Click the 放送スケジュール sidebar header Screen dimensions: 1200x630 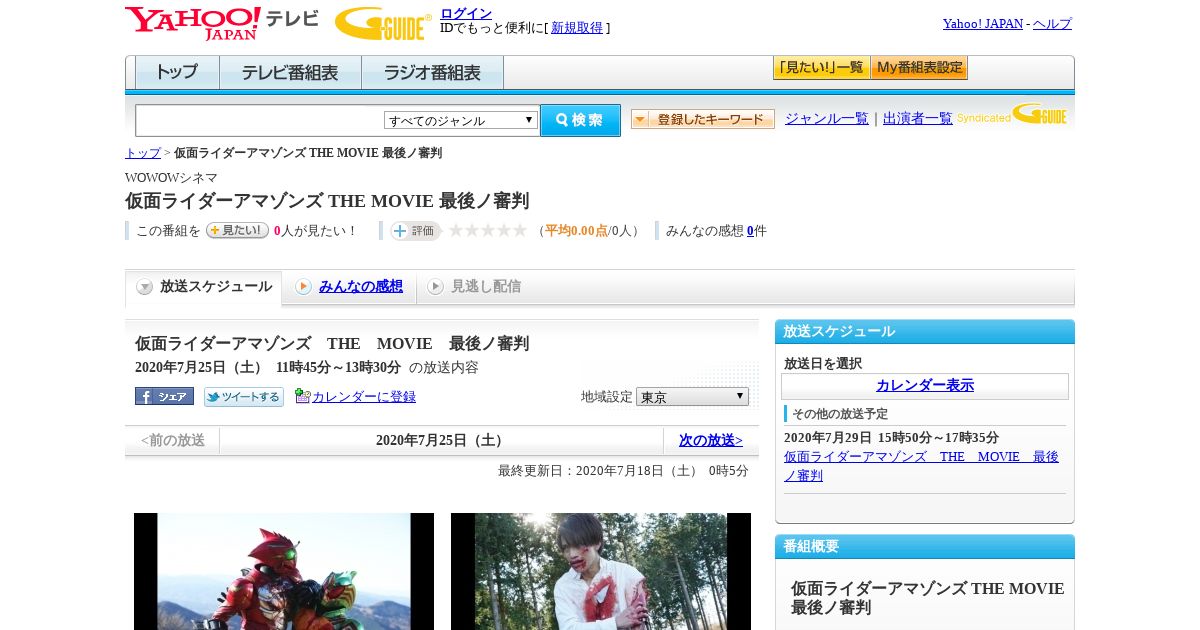point(925,331)
